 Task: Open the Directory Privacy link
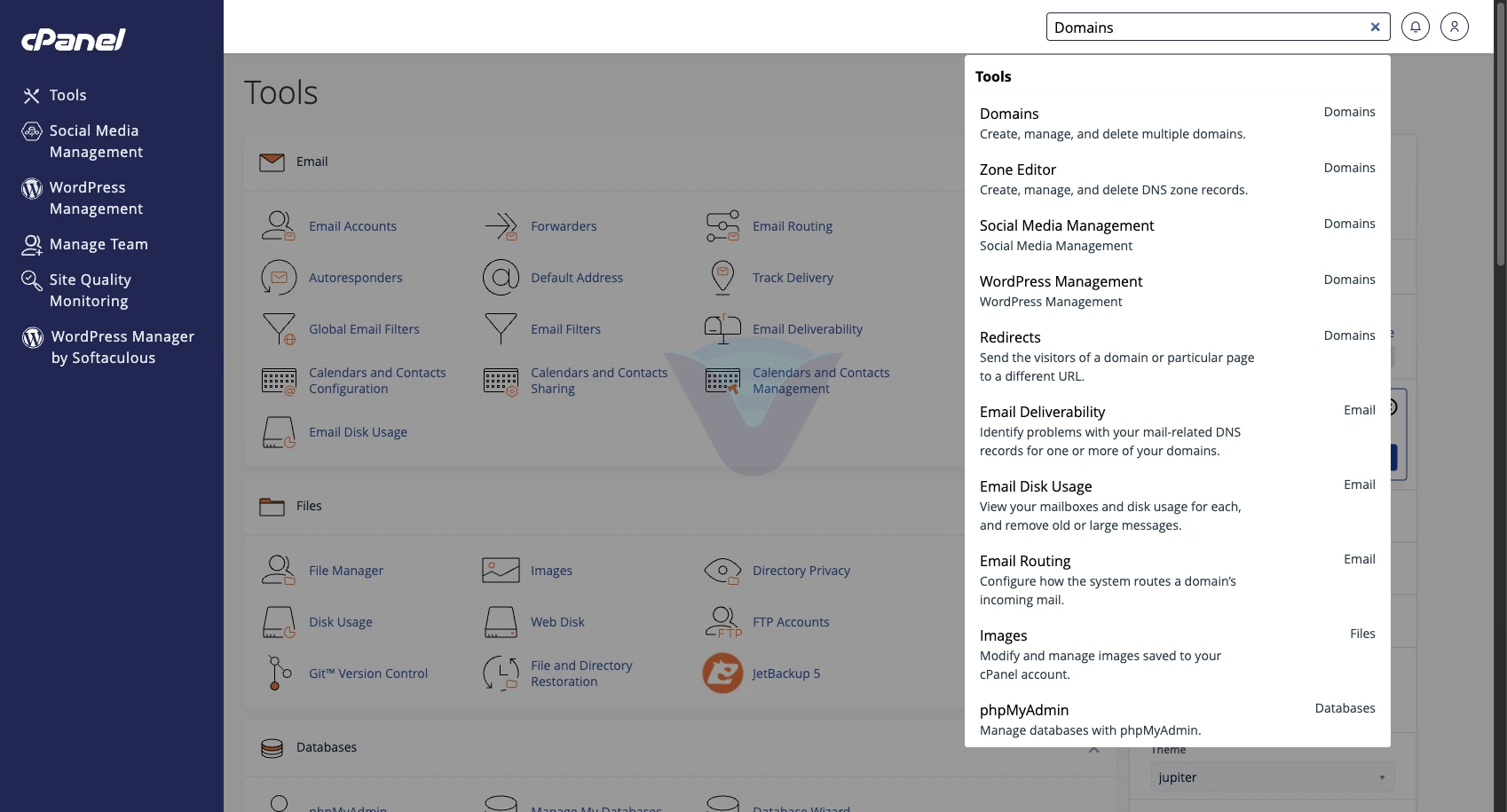801,571
